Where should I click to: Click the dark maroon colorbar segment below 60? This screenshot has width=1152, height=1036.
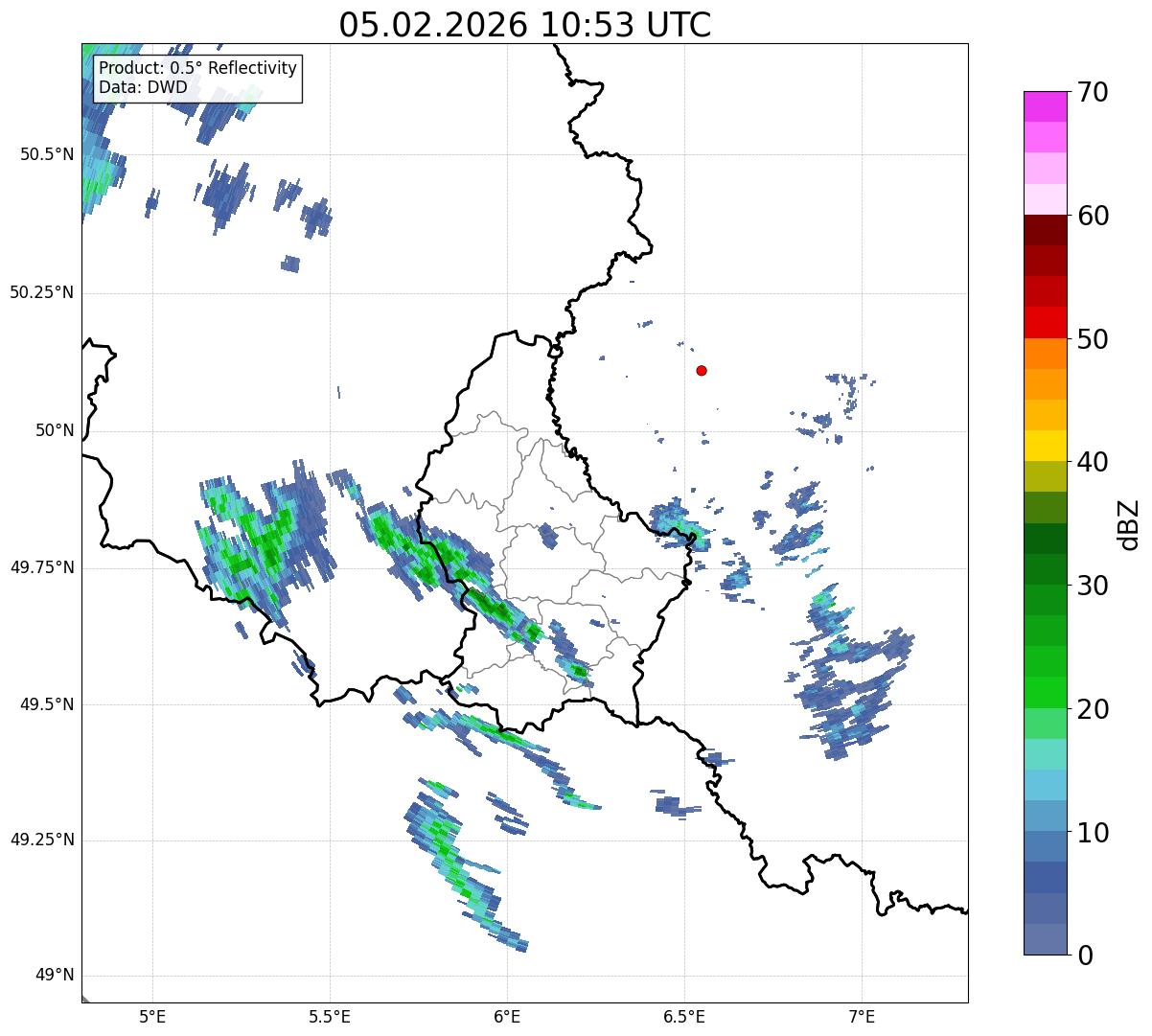tap(1046, 230)
